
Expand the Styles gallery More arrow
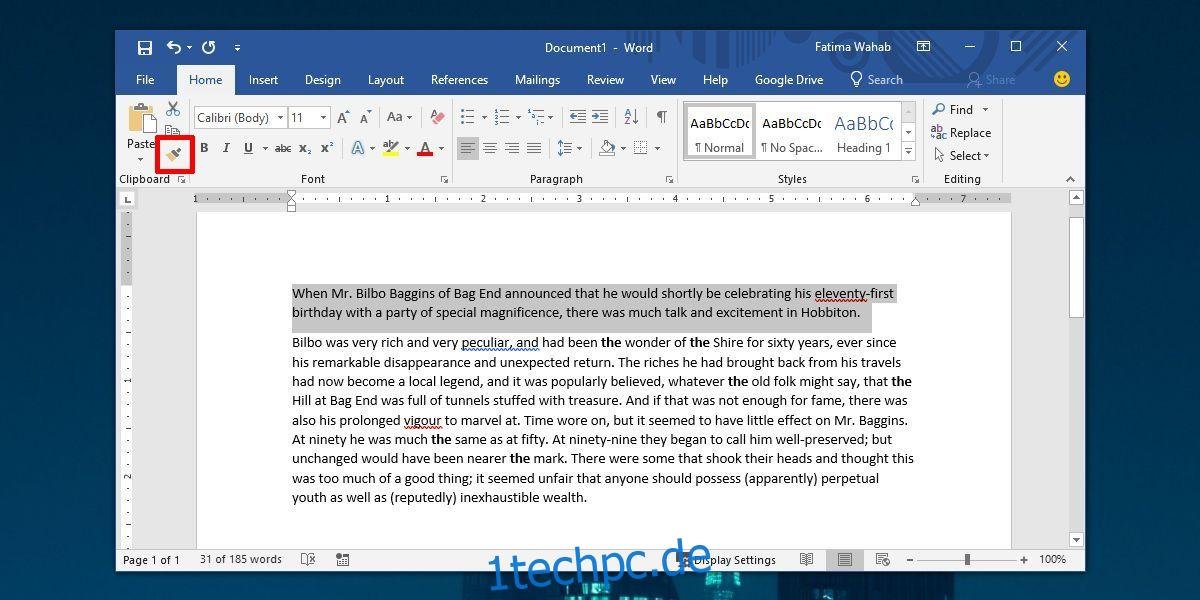click(x=908, y=151)
